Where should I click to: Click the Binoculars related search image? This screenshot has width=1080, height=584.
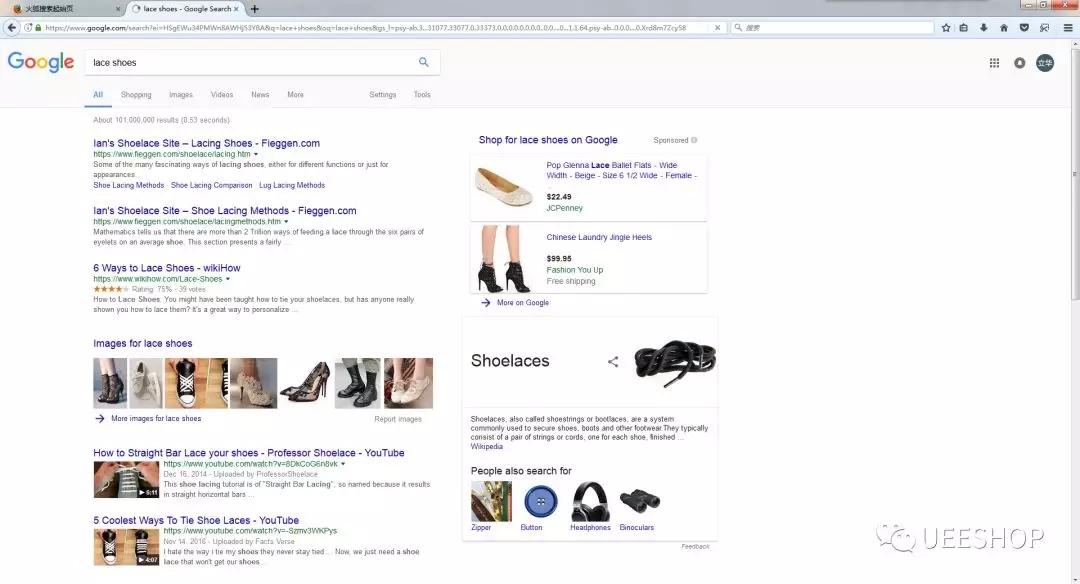tap(639, 501)
